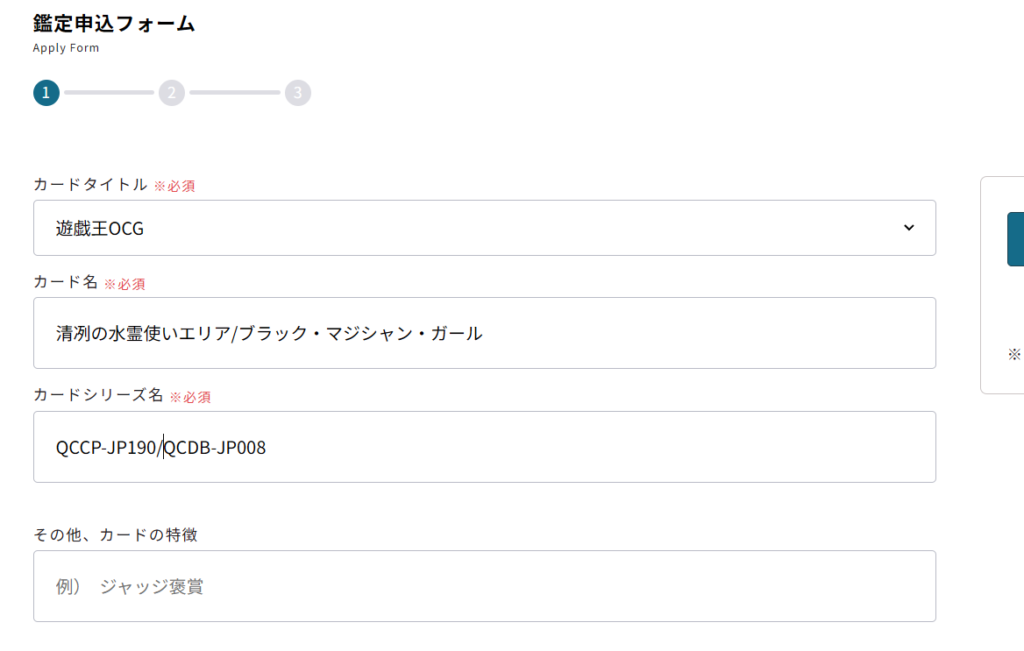Click the empty その他、カードの特徴 field
This screenshot has height=651, width=1024.
tap(485, 586)
